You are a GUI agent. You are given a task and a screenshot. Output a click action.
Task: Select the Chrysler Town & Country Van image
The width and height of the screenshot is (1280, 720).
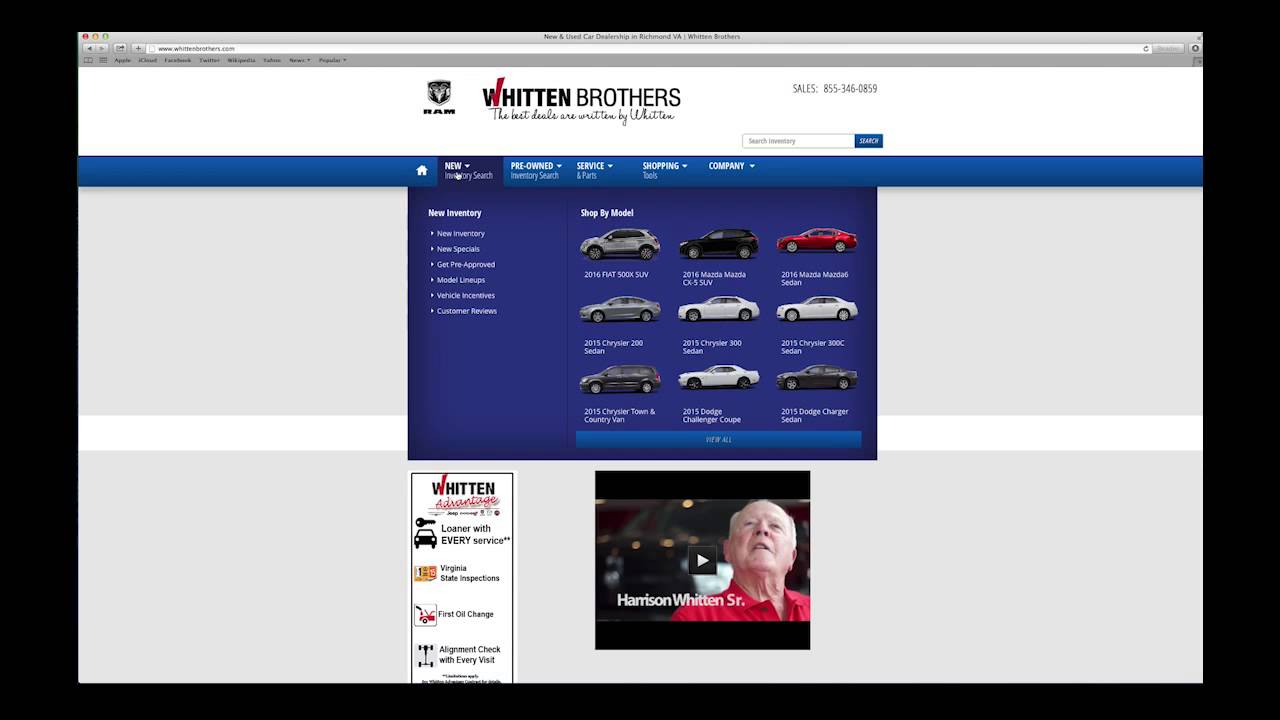coord(620,379)
